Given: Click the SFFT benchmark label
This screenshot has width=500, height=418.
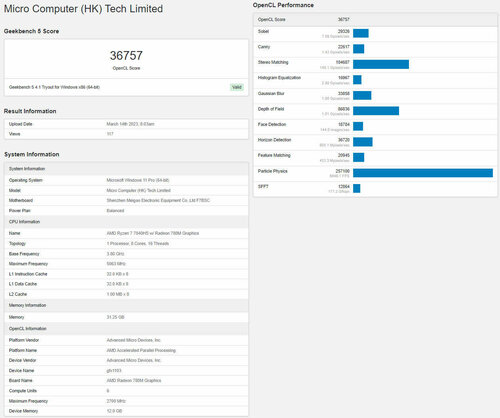Looking at the screenshot, I should pos(263,187).
